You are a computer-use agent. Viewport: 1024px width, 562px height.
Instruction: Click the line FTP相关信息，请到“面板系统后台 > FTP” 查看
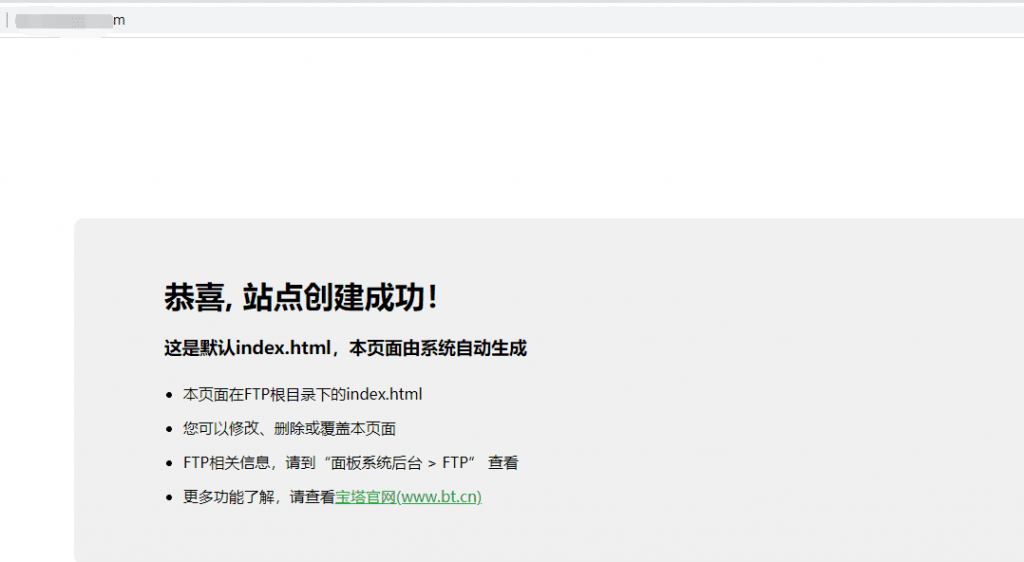click(351, 463)
